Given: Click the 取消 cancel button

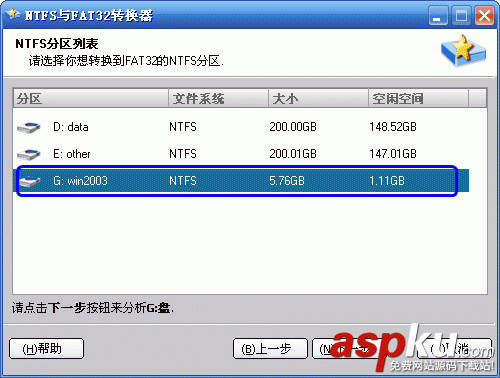Looking at the screenshot, I should pos(454,349).
